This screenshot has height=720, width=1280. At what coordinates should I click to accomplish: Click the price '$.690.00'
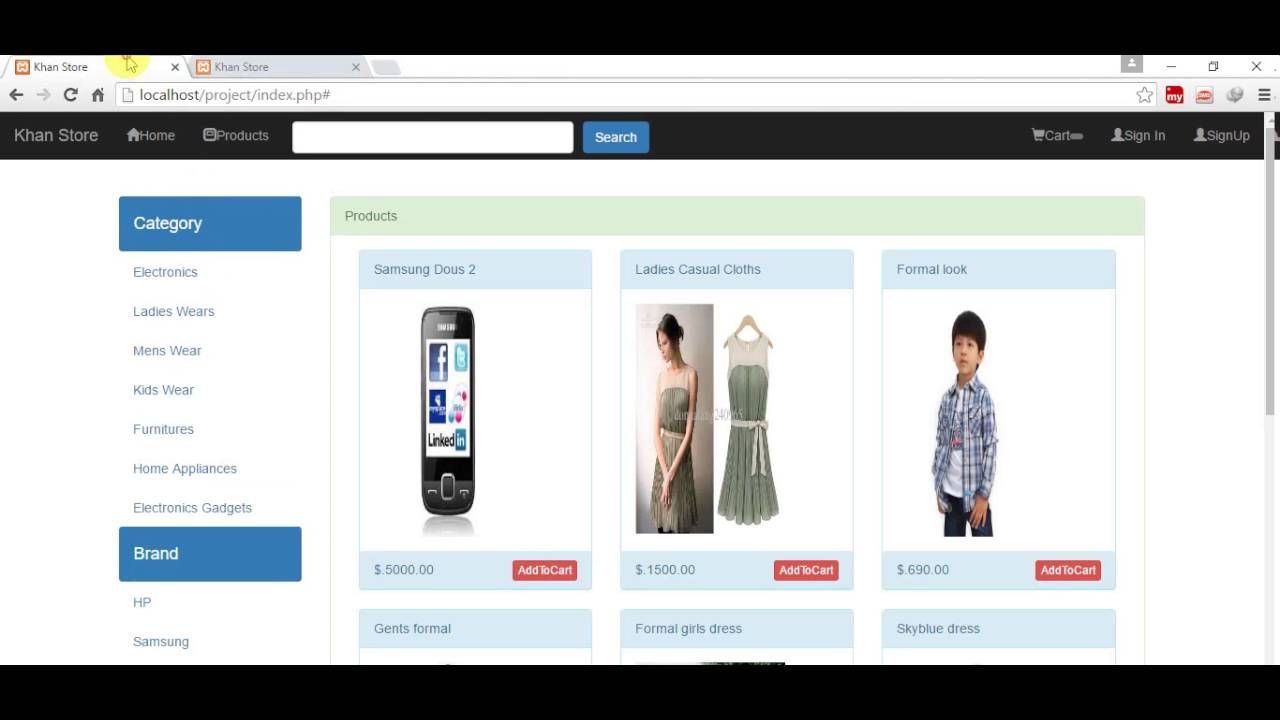(x=923, y=570)
